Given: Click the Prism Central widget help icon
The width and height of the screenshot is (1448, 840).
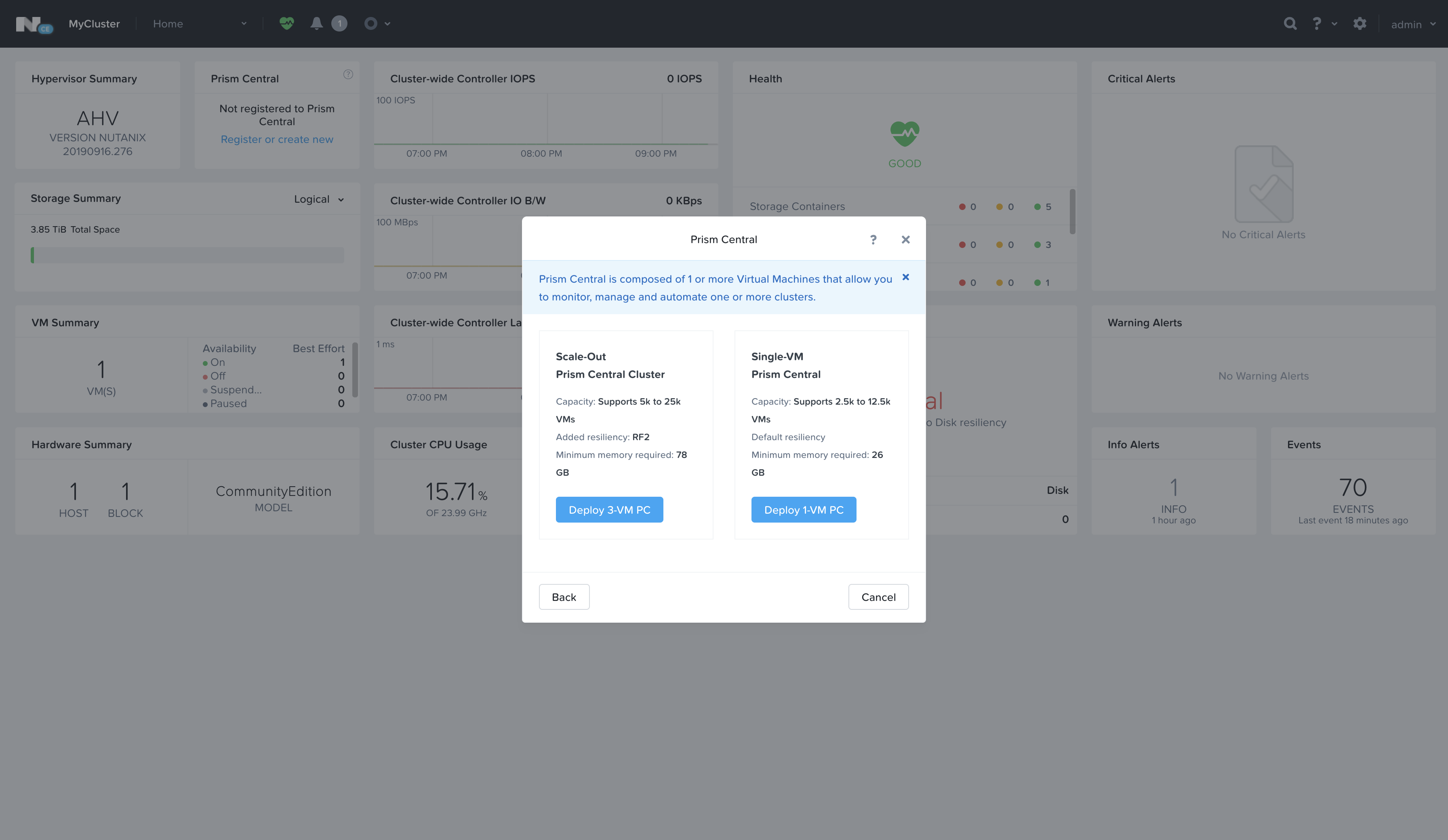Looking at the screenshot, I should (347, 74).
